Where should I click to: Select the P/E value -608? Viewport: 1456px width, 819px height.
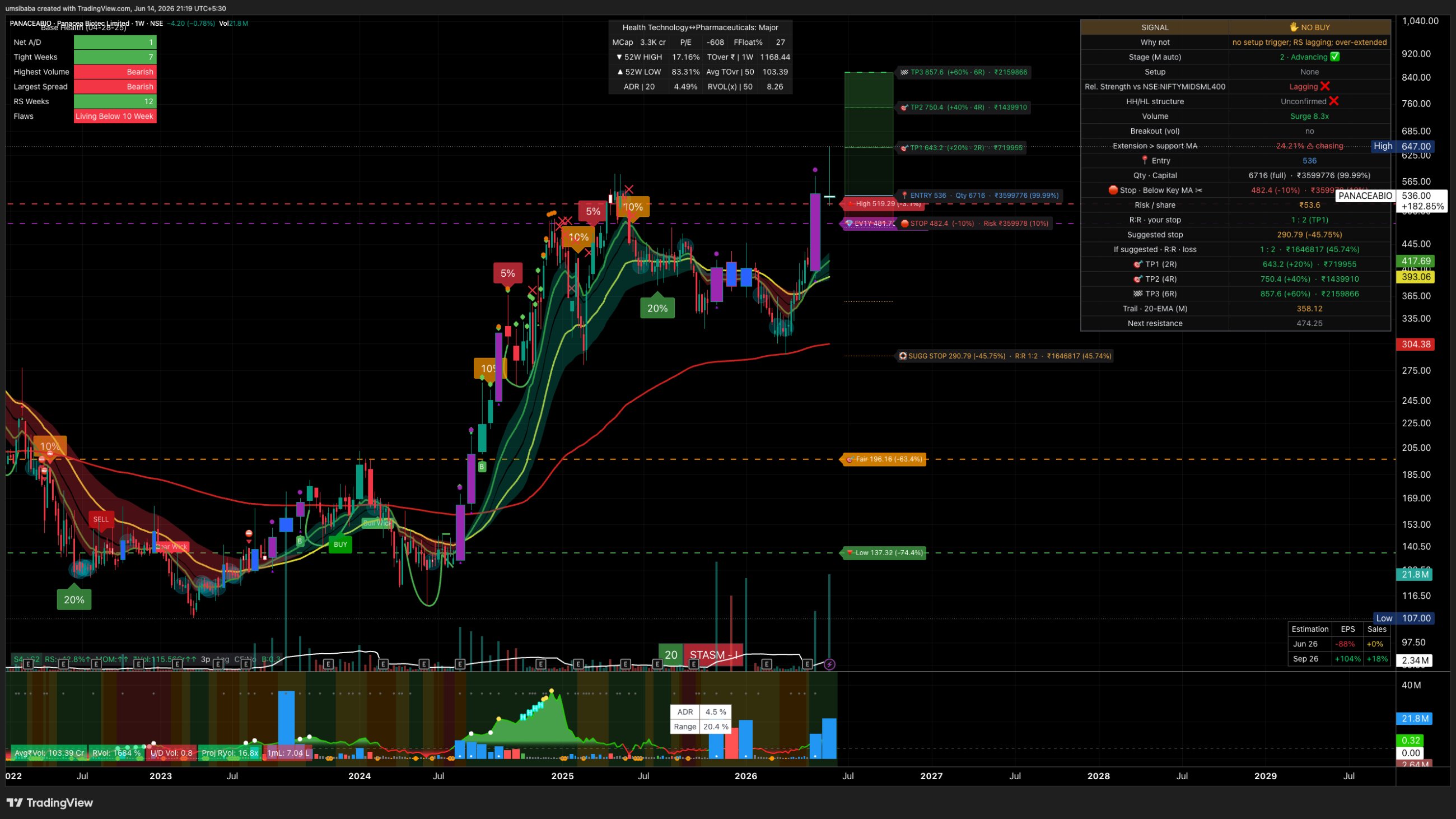point(715,43)
